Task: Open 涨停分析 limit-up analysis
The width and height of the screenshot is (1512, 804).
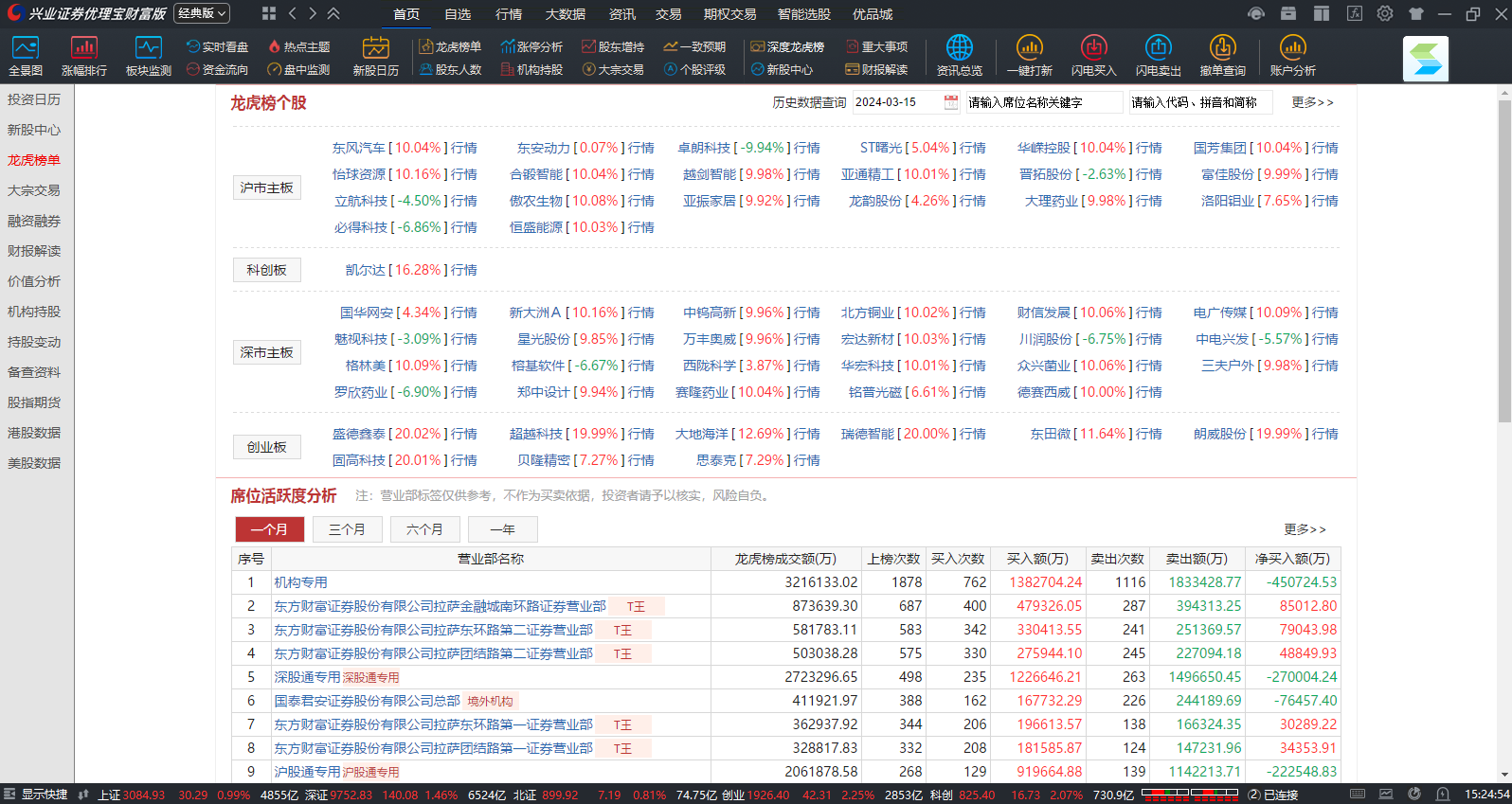Action: 531,46
